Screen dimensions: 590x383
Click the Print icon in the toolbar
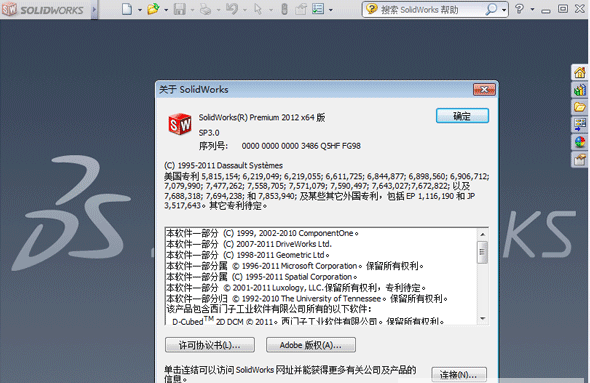(205, 9)
